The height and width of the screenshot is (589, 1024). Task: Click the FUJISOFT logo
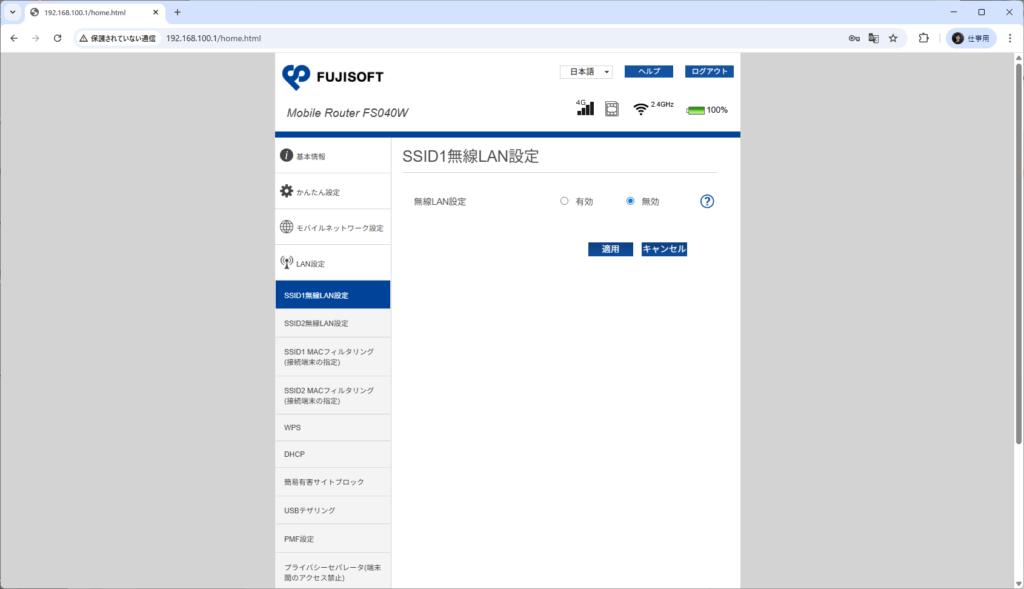(x=333, y=77)
